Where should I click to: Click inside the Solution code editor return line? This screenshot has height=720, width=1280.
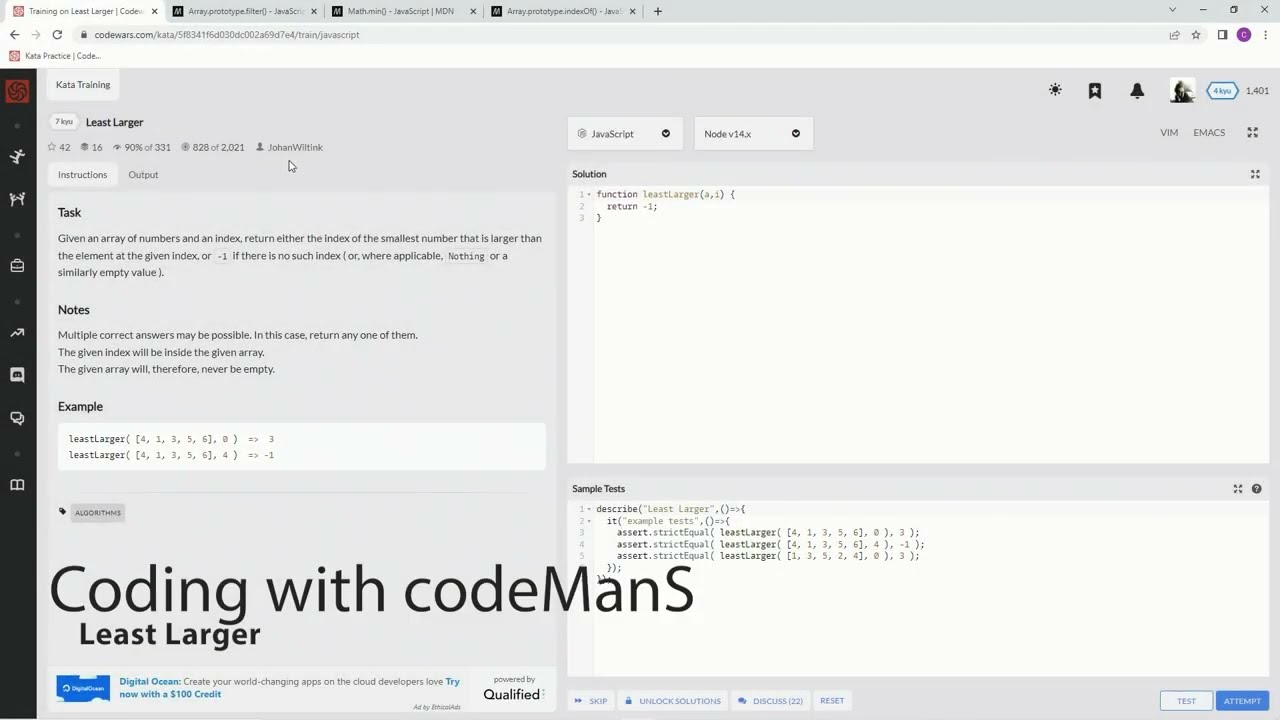click(631, 206)
